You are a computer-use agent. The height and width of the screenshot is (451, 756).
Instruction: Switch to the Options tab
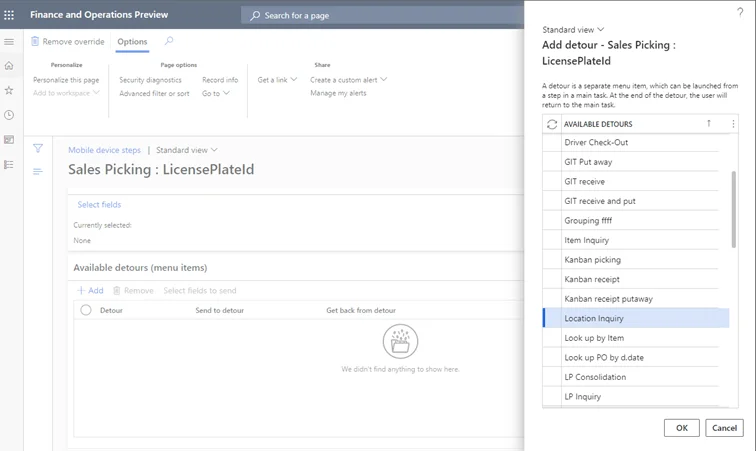coord(132,41)
